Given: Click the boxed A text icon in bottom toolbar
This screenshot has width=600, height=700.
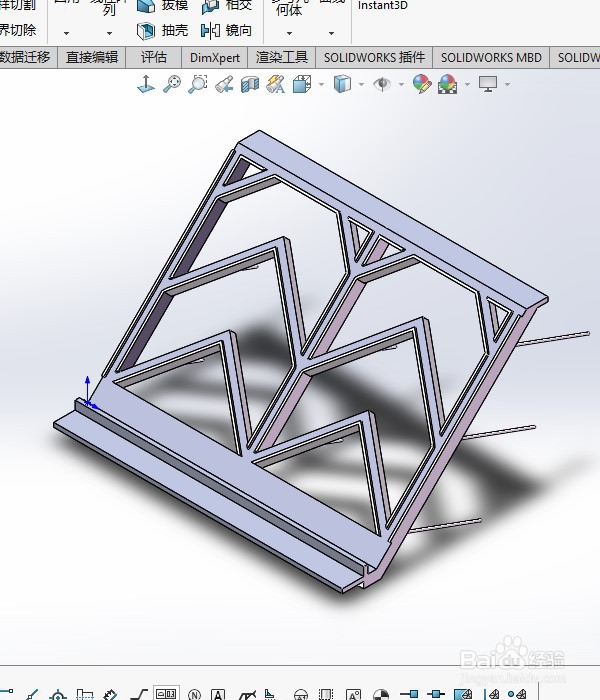Looking at the screenshot, I should (x=217, y=695).
